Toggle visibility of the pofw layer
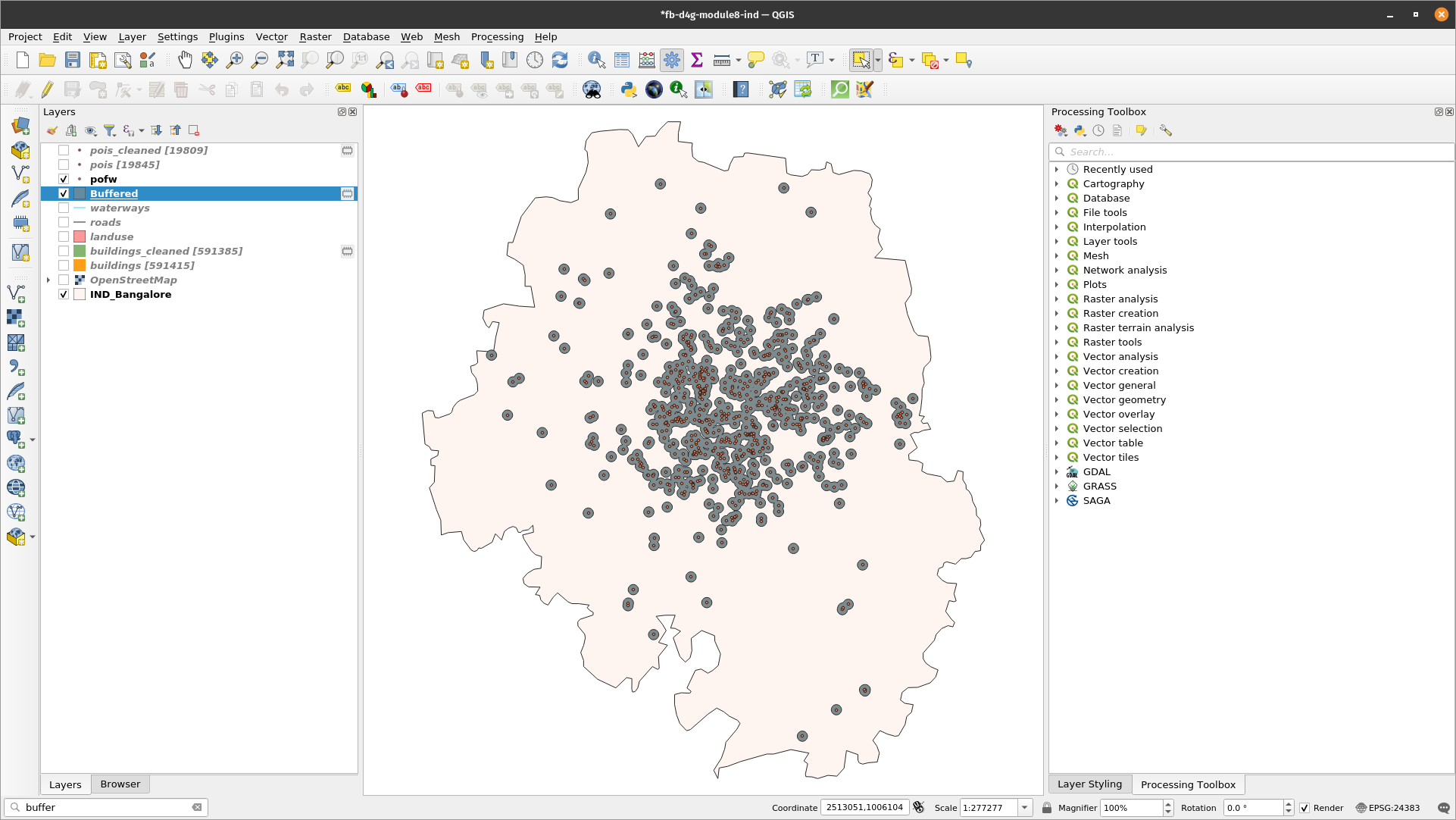 click(x=63, y=179)
